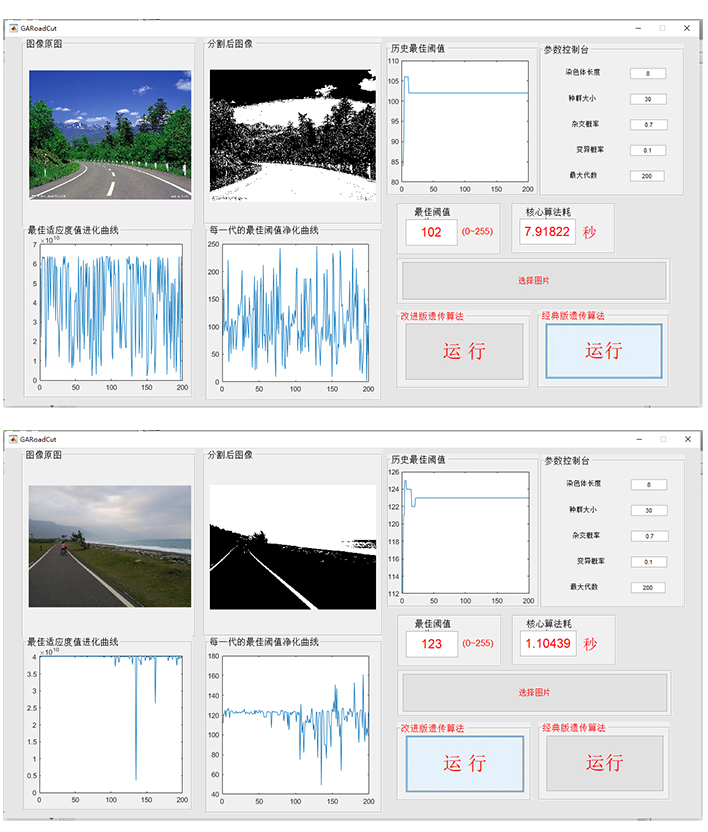Click the algorithm time field showing 7.91822
Image resolution: width=708 pixels, height=832 pixels.
(x=547, y=232)
